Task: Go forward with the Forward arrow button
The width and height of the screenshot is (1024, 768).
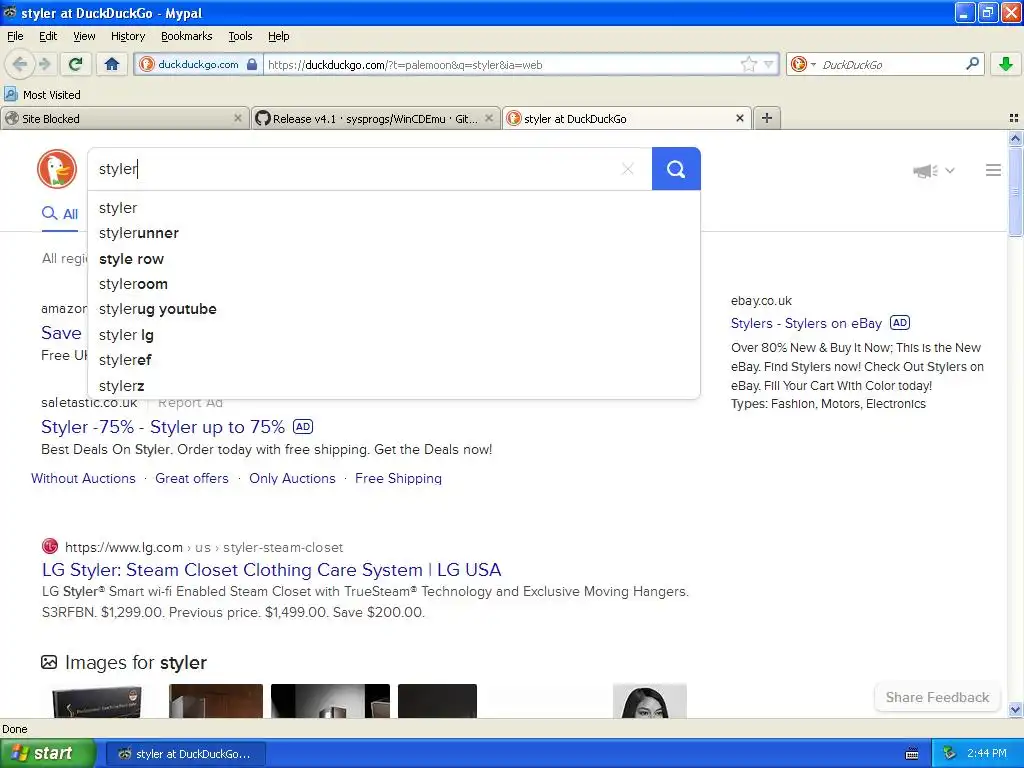Action: (x=45, y=64)
